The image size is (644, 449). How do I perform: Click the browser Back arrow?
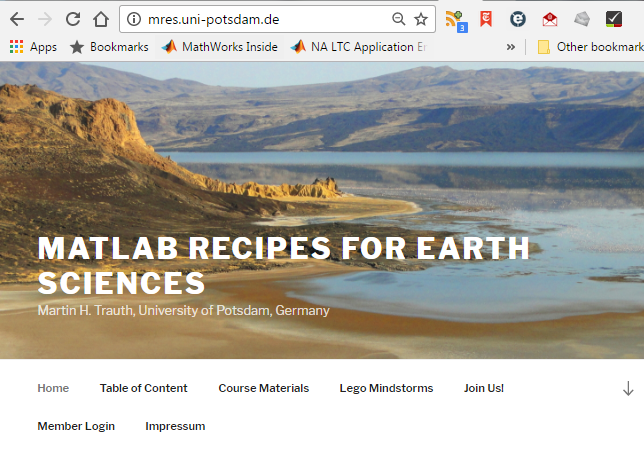tap(17, 19)
